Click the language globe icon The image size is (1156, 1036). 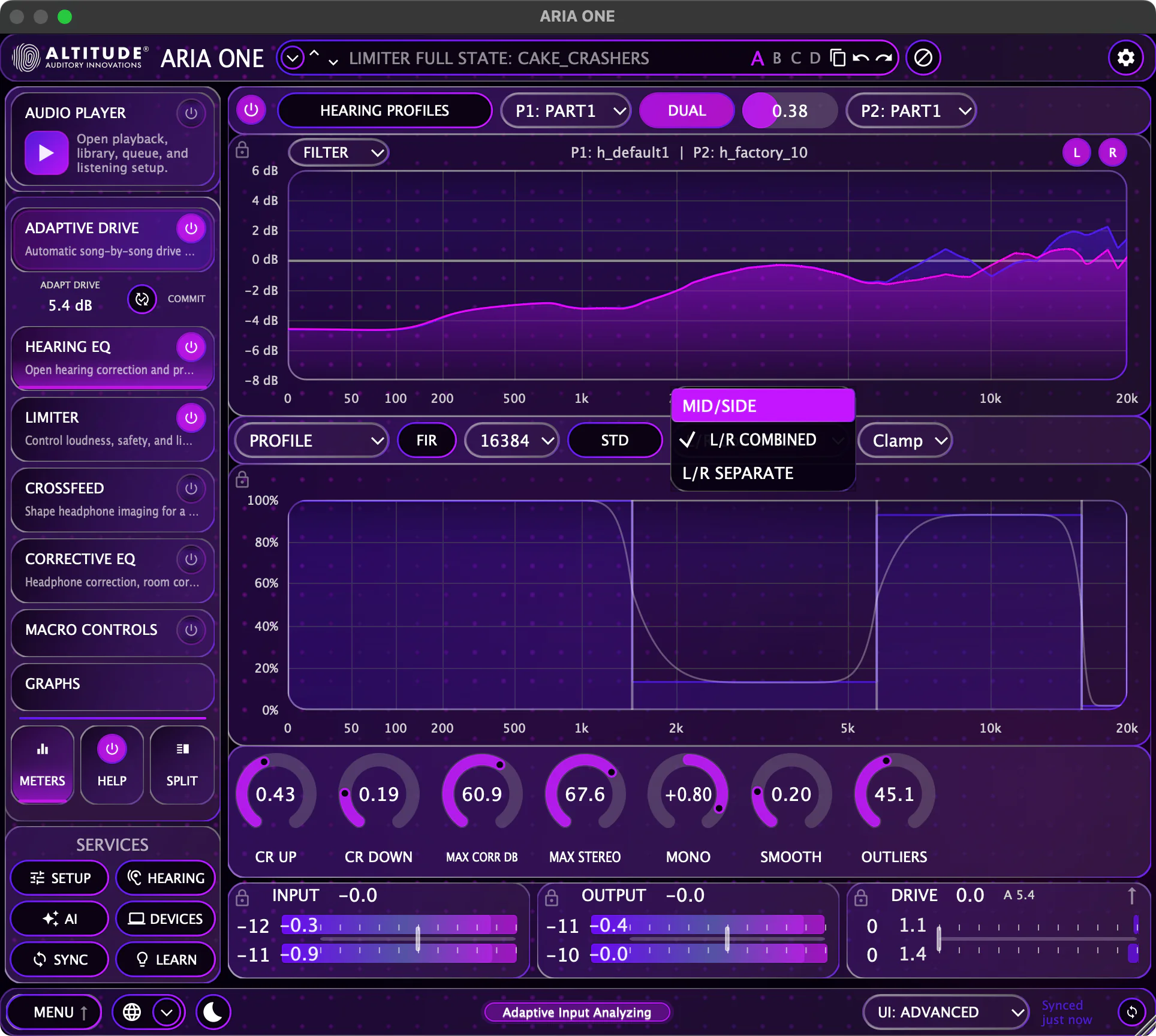132,1012
